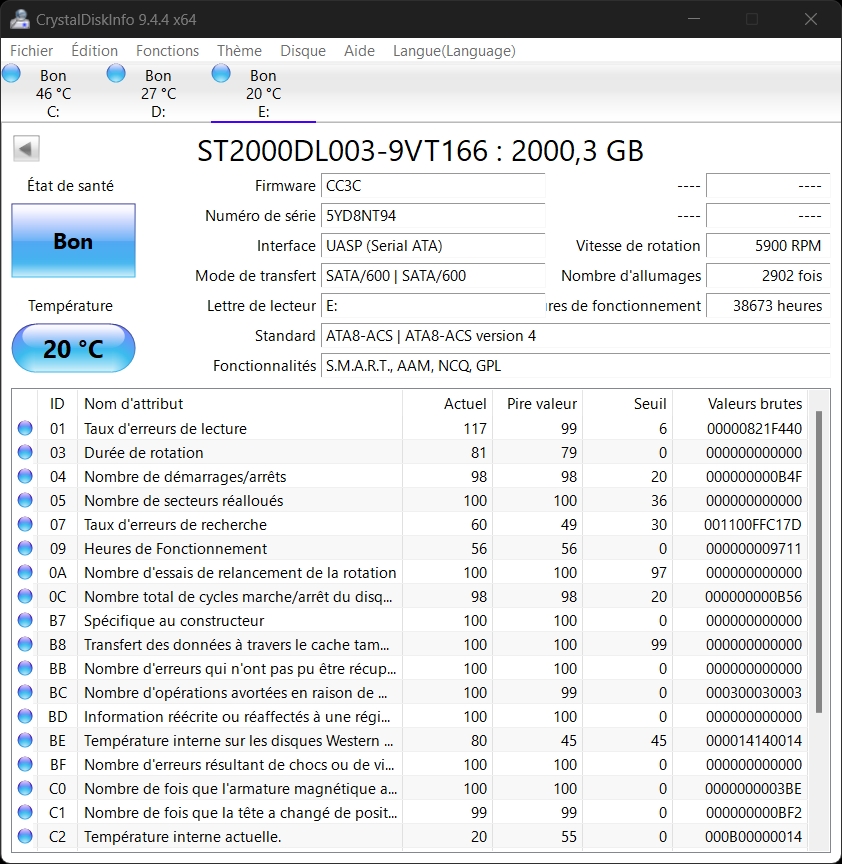Open the Fichier menu
Image resolution: width=842 pixels, height=864 pixels.
click(x=32, y=51)
